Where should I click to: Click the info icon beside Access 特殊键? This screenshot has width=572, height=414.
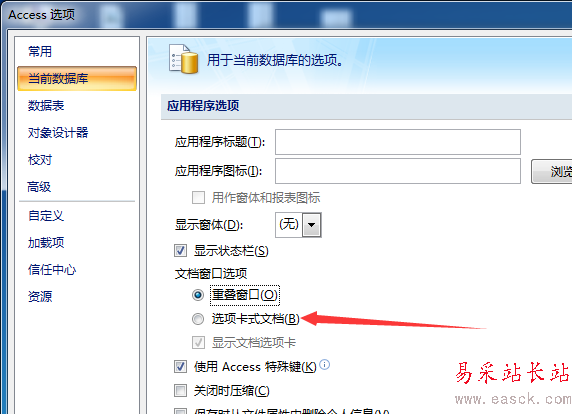coord(324,364)
